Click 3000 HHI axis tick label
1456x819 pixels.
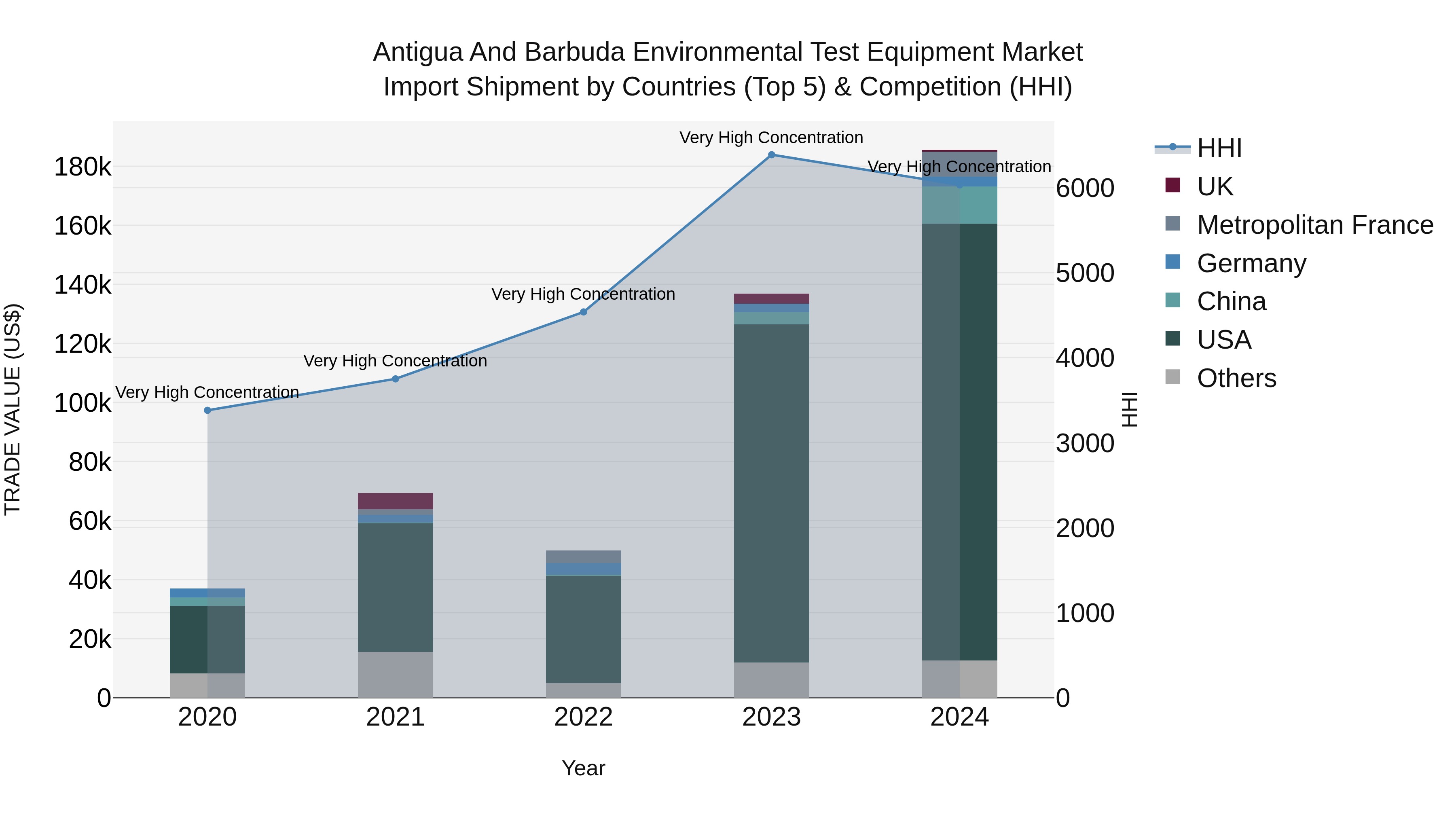pos(1085,443)
